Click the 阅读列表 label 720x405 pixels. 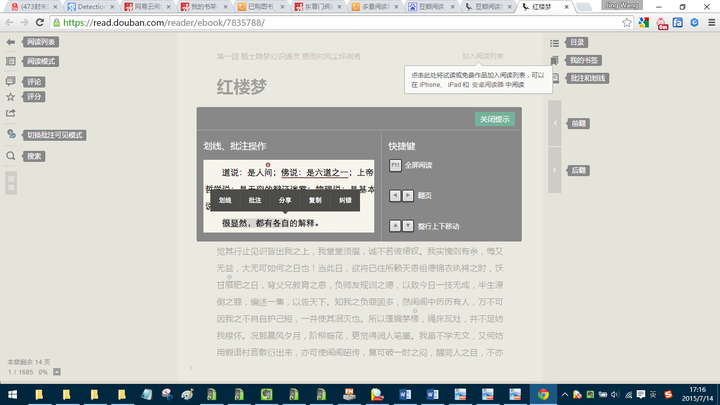click(x=41, y=42)
